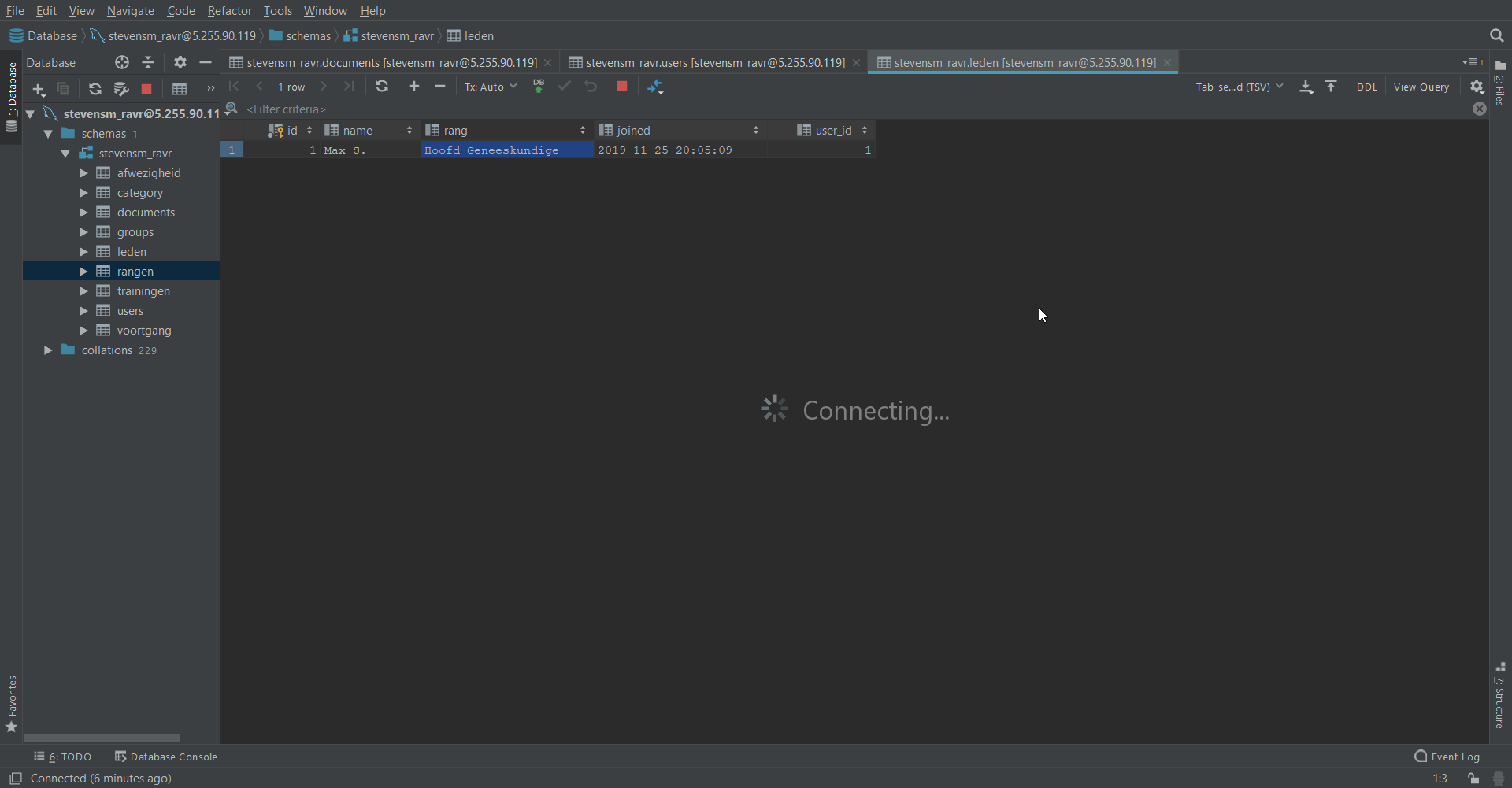The image size is (1512, 788).
Task: Click the Event Log icon in status bar
Action: pos(1421,757)
